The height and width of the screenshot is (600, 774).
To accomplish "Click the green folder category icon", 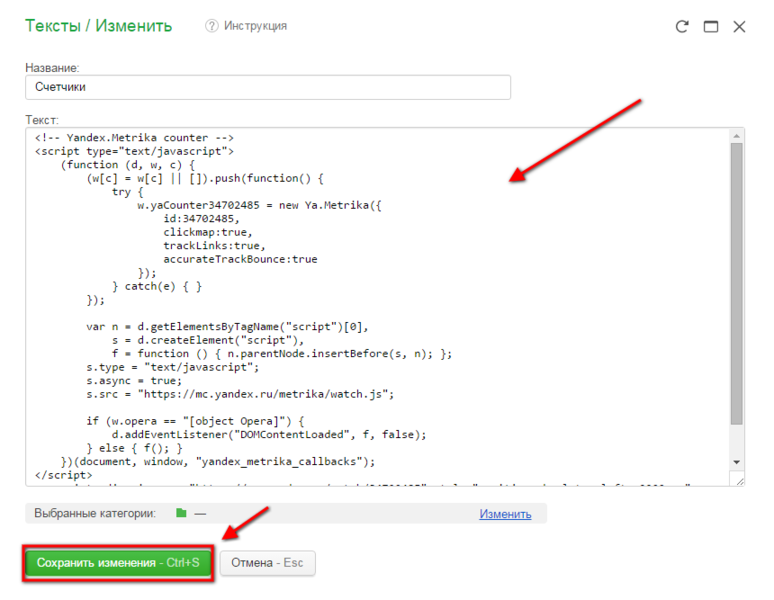I will pos(181,513).
